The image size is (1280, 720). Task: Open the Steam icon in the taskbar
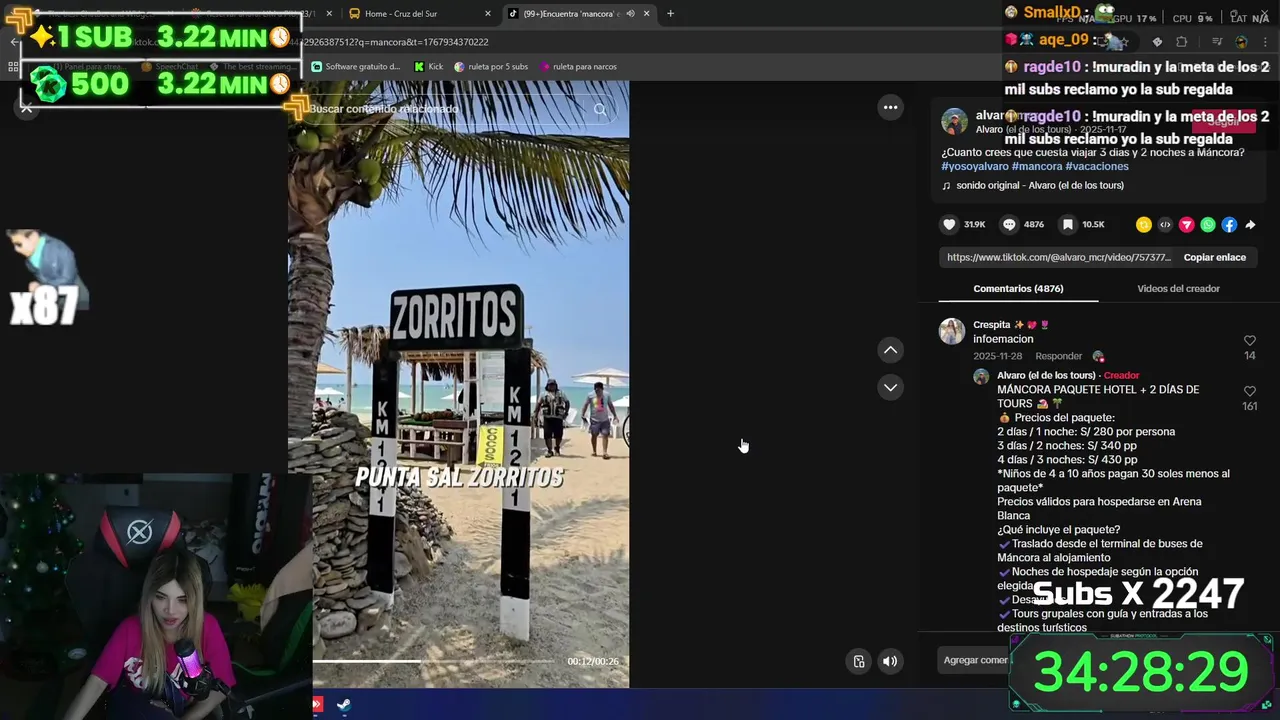click(343, 704)
